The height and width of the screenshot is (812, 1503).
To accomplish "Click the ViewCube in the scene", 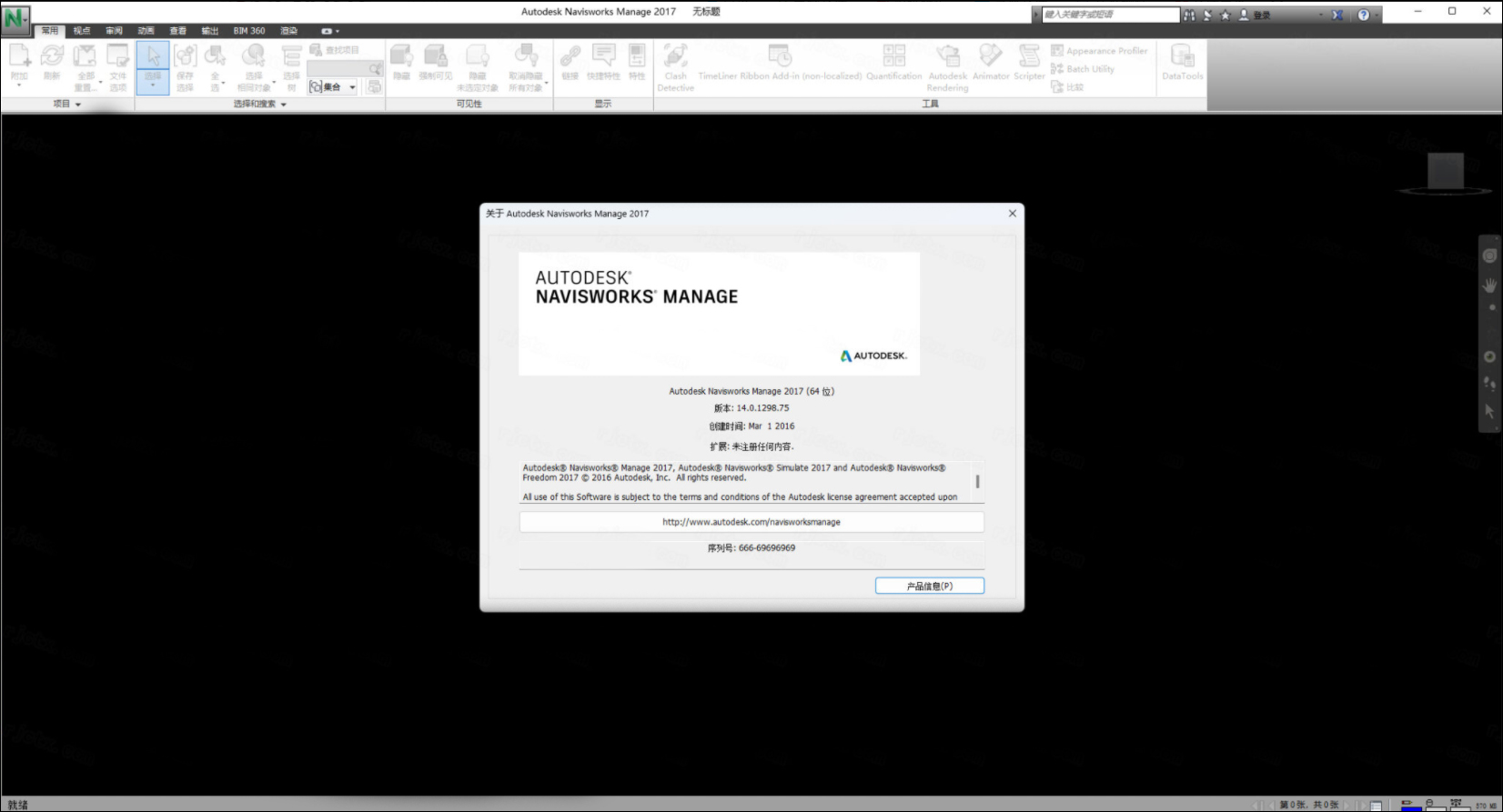I will [1446, 172].
